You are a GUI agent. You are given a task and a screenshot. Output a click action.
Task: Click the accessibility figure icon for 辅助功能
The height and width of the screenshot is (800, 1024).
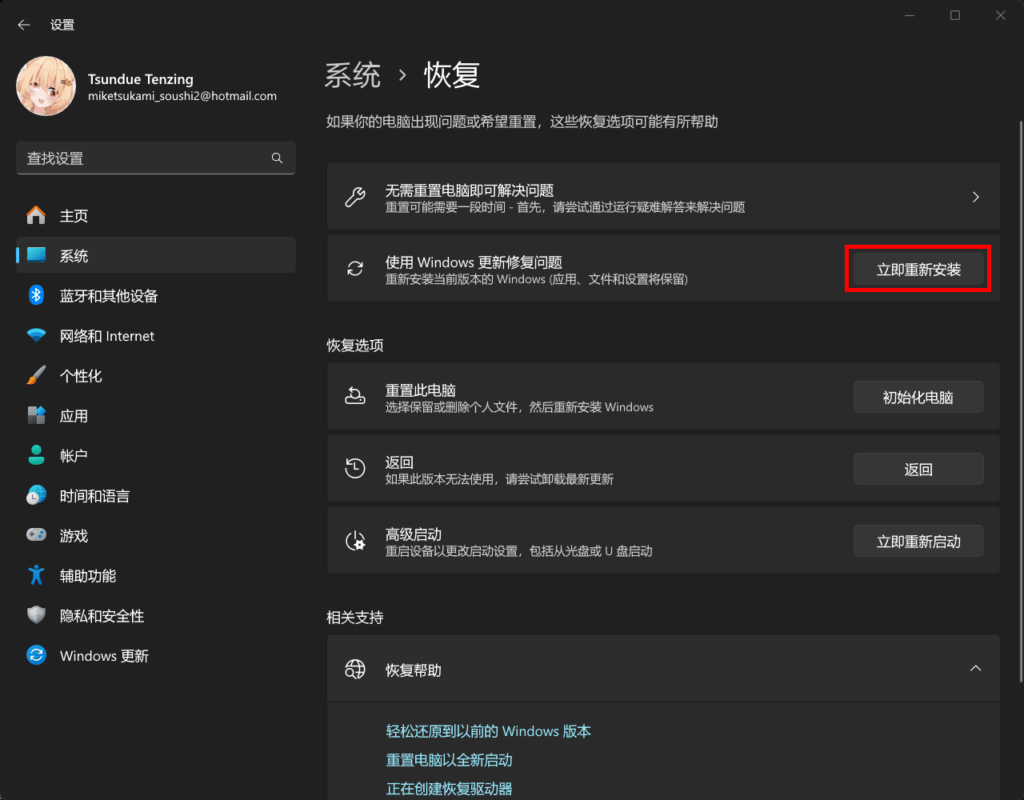(x=36, y=575)
